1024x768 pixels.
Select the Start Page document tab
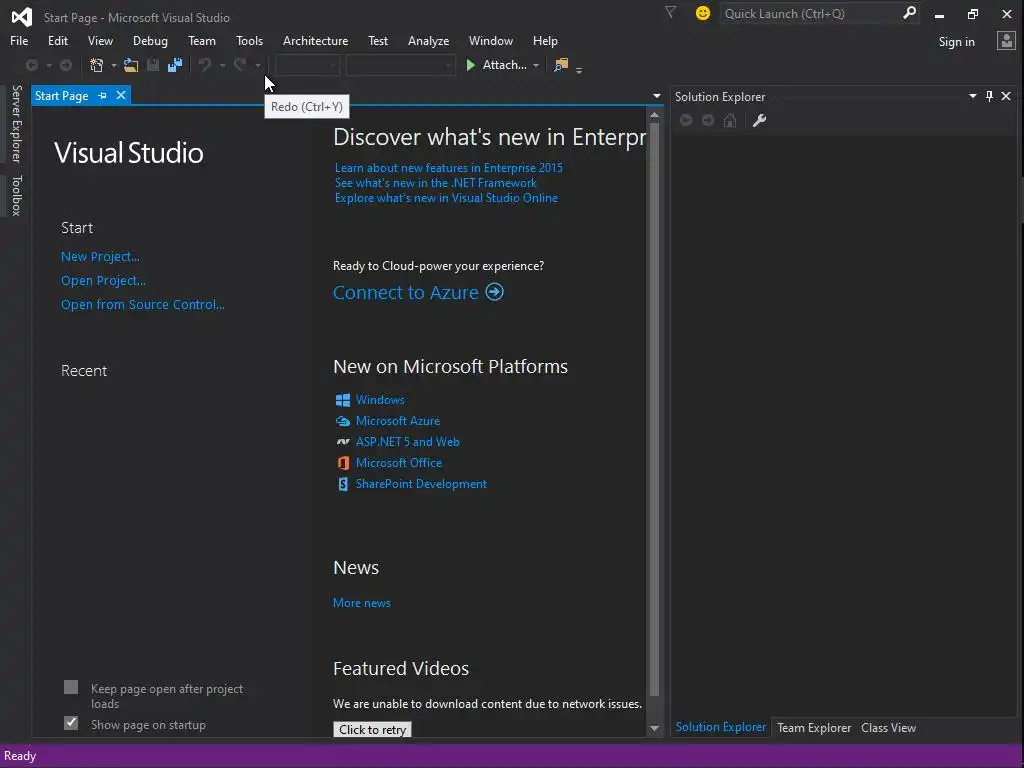click(x=61, y=95)
